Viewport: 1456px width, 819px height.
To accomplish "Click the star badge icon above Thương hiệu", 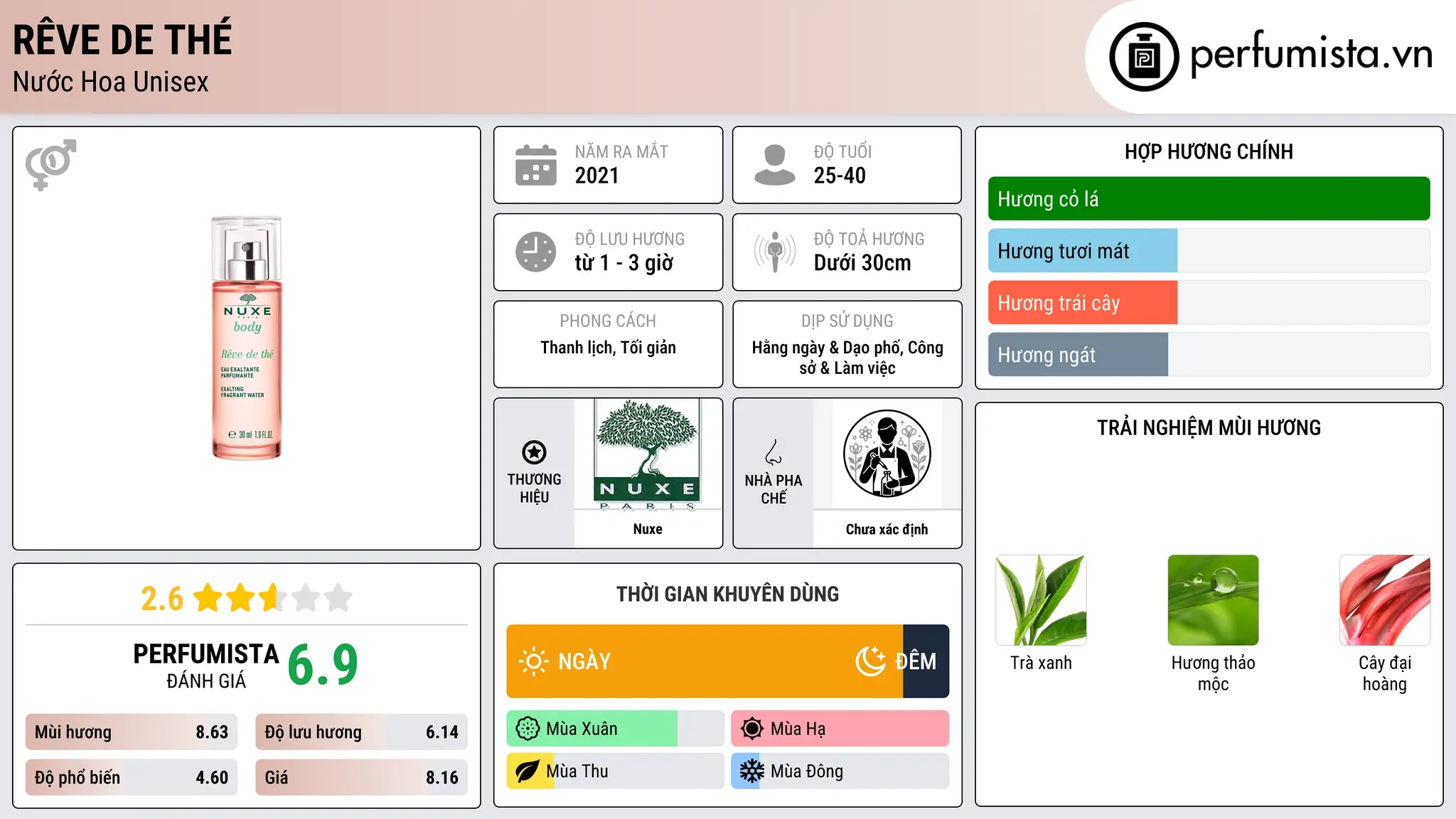I will point(534,452).
